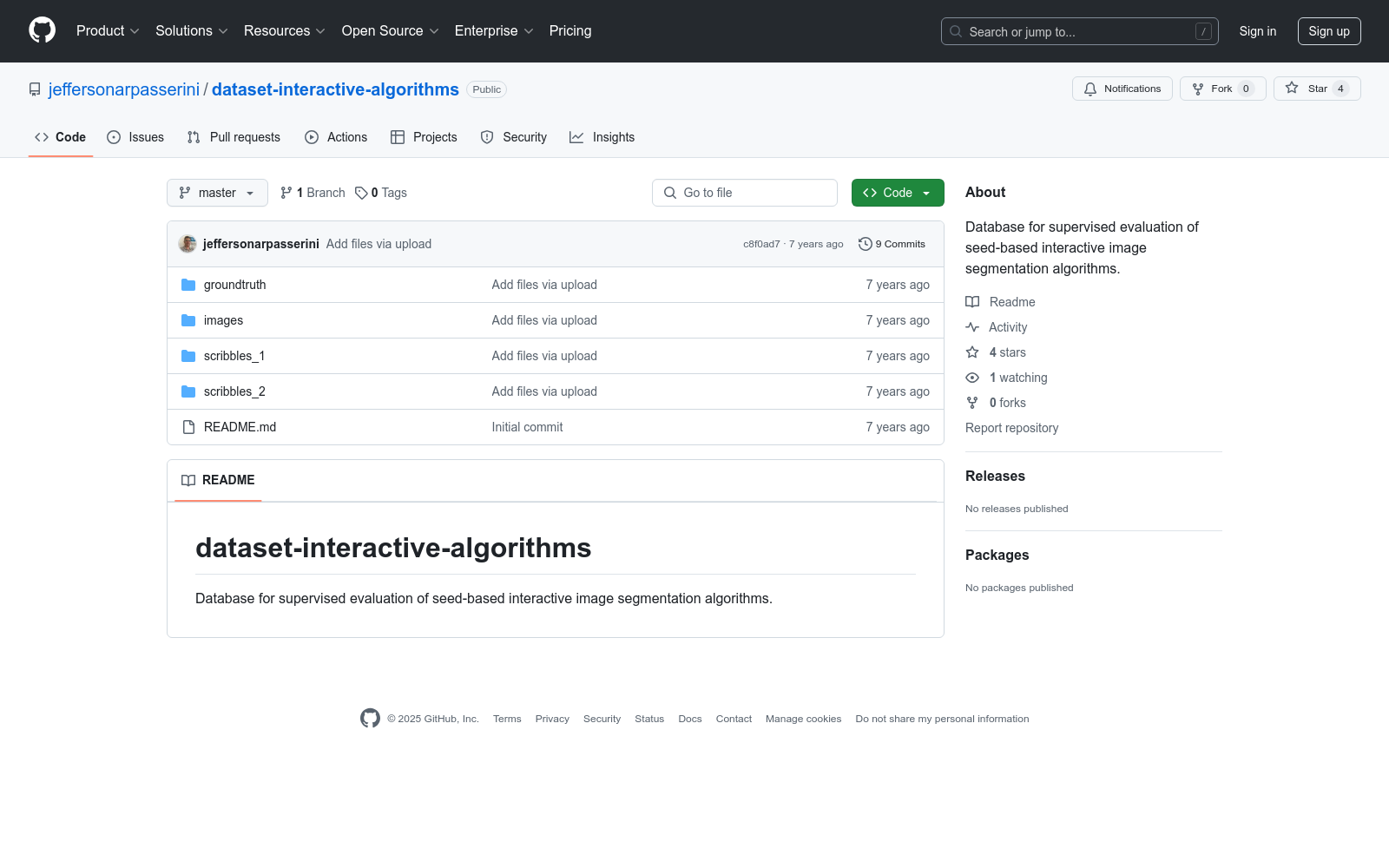Screen dimensions: 1389x868
Task: Open the images folder
Action: 223,320
